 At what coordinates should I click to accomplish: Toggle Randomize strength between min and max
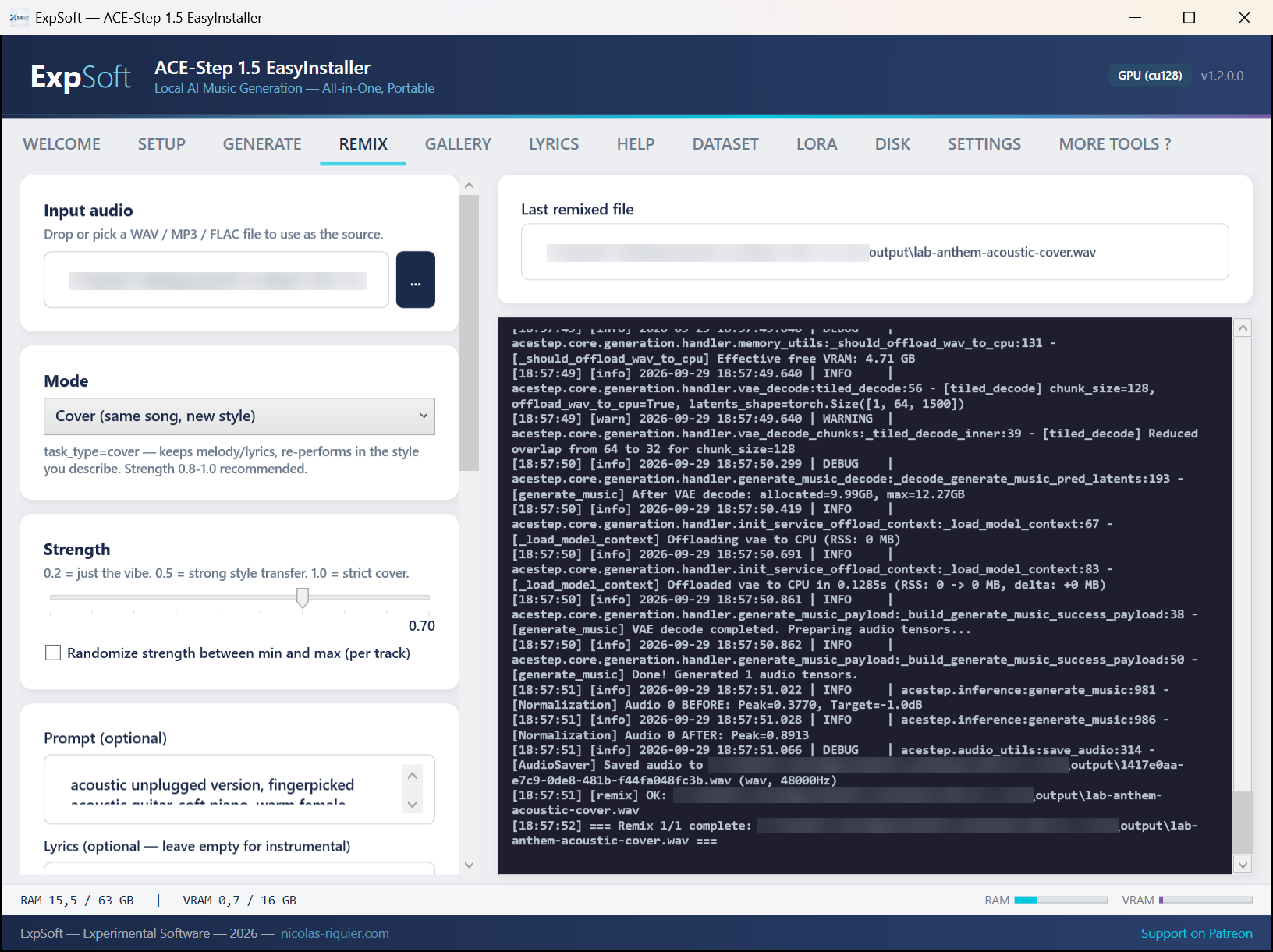point(53,653)
